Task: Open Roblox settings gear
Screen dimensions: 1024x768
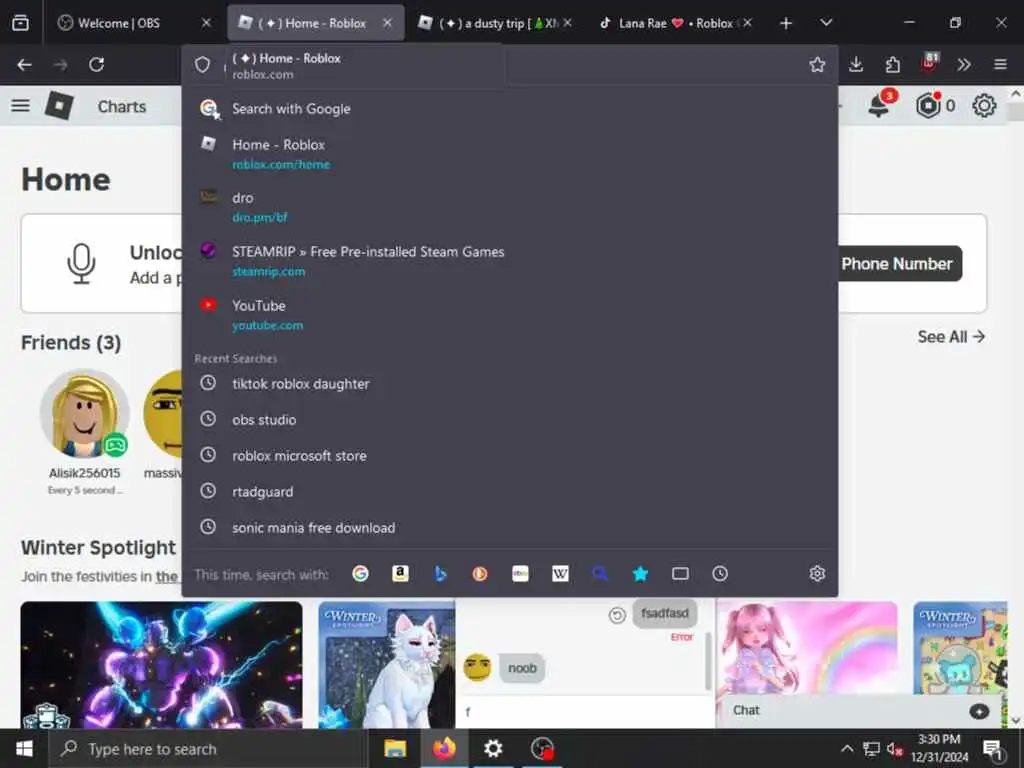Action: (984, 106)
